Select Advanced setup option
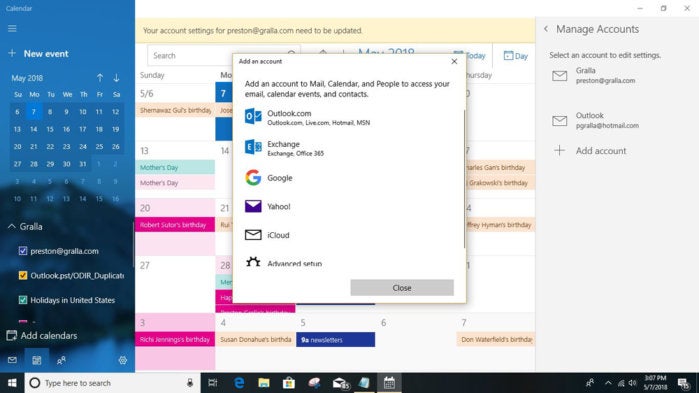699x393 pixels. pos(349,262)
